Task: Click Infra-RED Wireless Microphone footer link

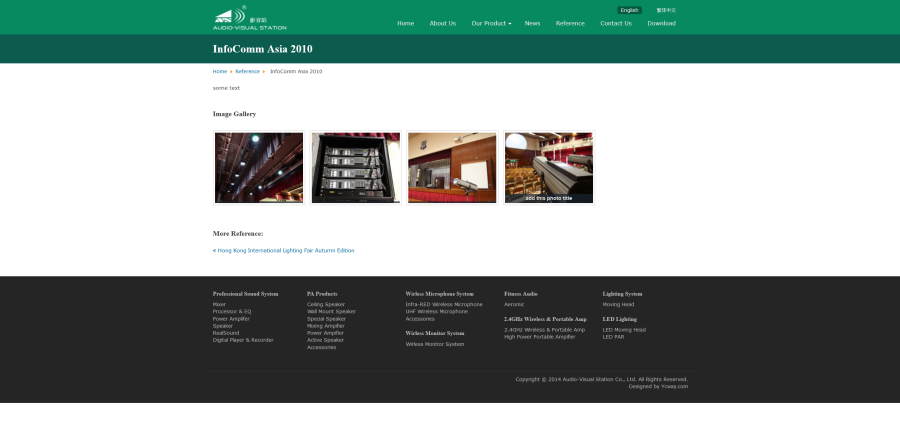Action: [x=444, y=304]
